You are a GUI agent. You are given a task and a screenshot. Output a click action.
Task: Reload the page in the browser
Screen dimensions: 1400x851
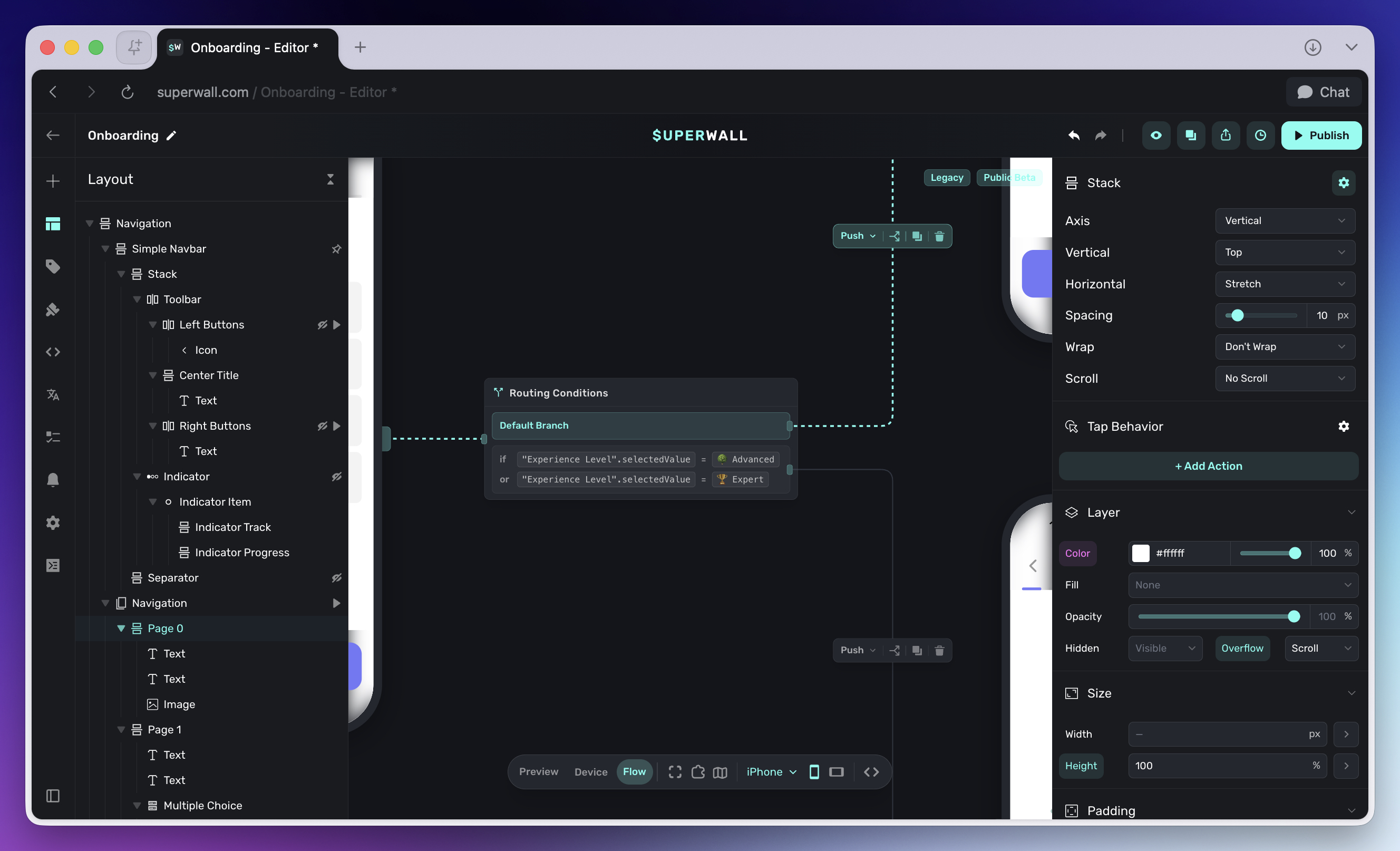(127, 92)
